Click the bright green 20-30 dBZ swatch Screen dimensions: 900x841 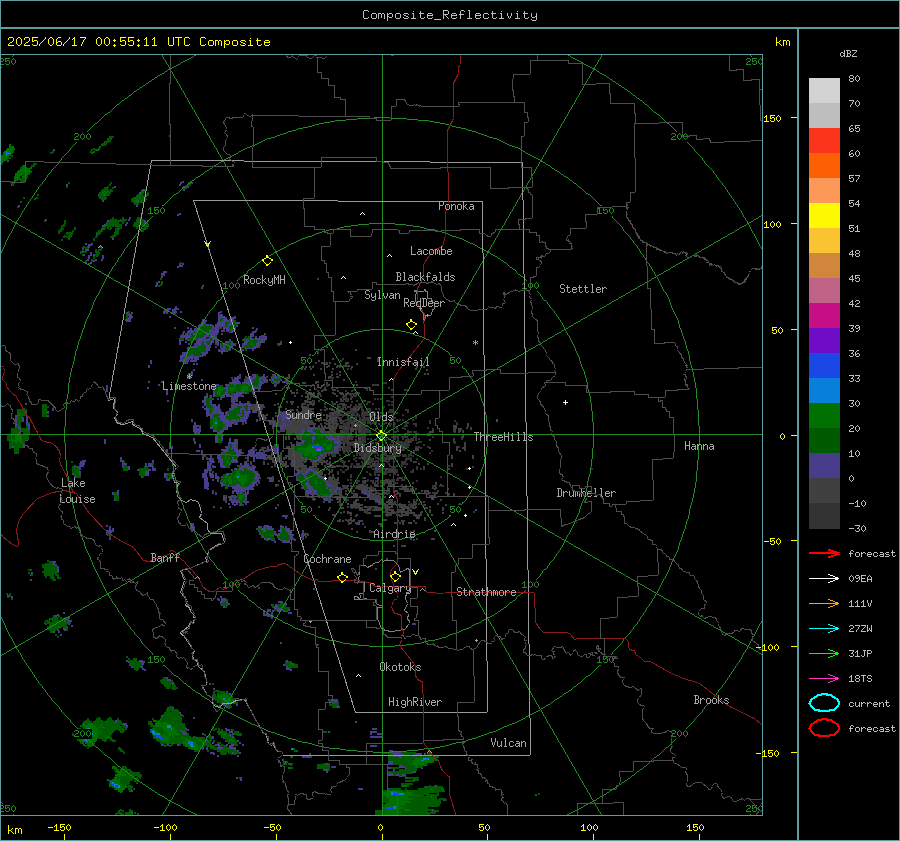pyautogui.click(x=824, y=416)
